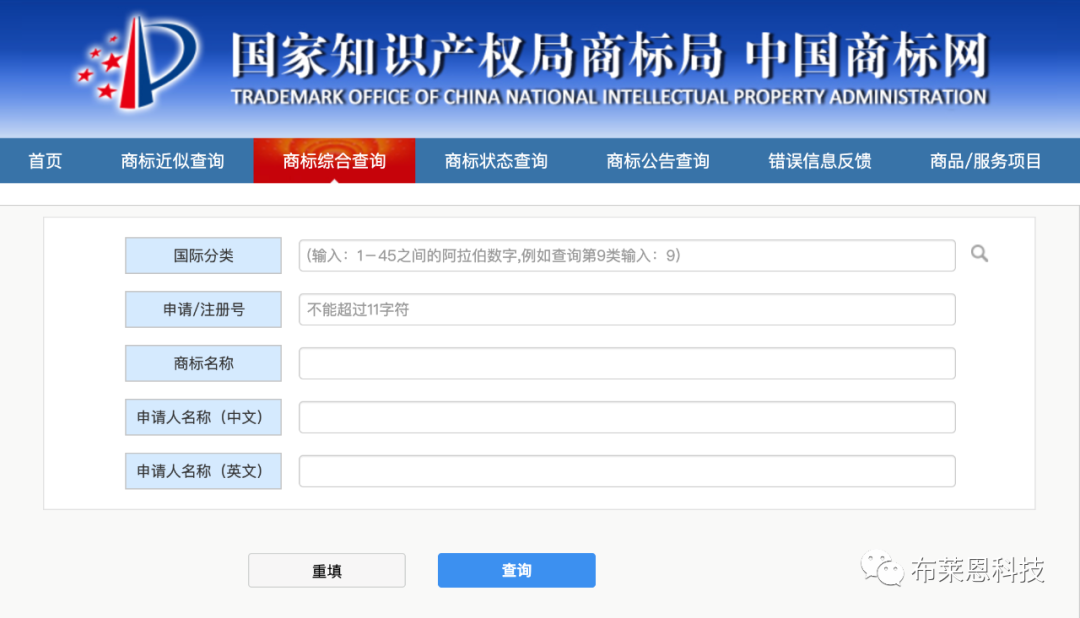The height and width of the screenshot is (618, 1080).
Task: Click the 国家知识产权局商标局 中国商标网 header title
Action: [x=610, y=55]
